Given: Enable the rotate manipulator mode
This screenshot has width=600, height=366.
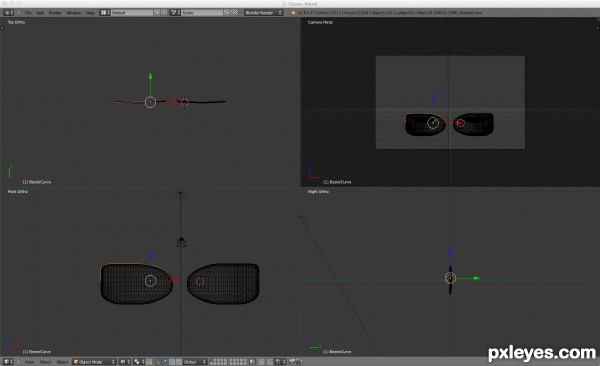Looking at the screenshot, I should coord(172,362).
